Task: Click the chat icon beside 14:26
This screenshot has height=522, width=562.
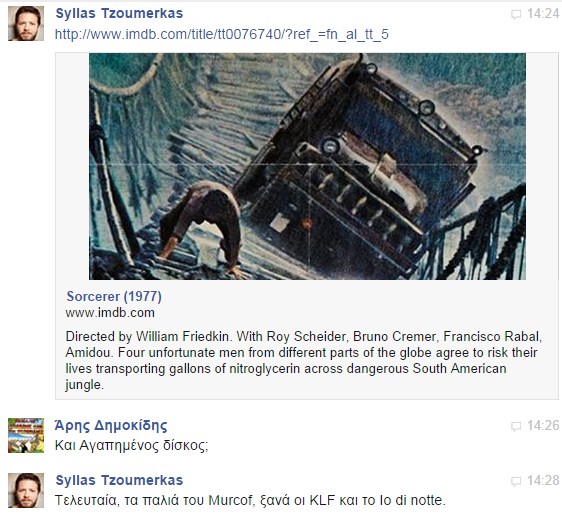Action: pyautogui.click(x=516, y=426)
